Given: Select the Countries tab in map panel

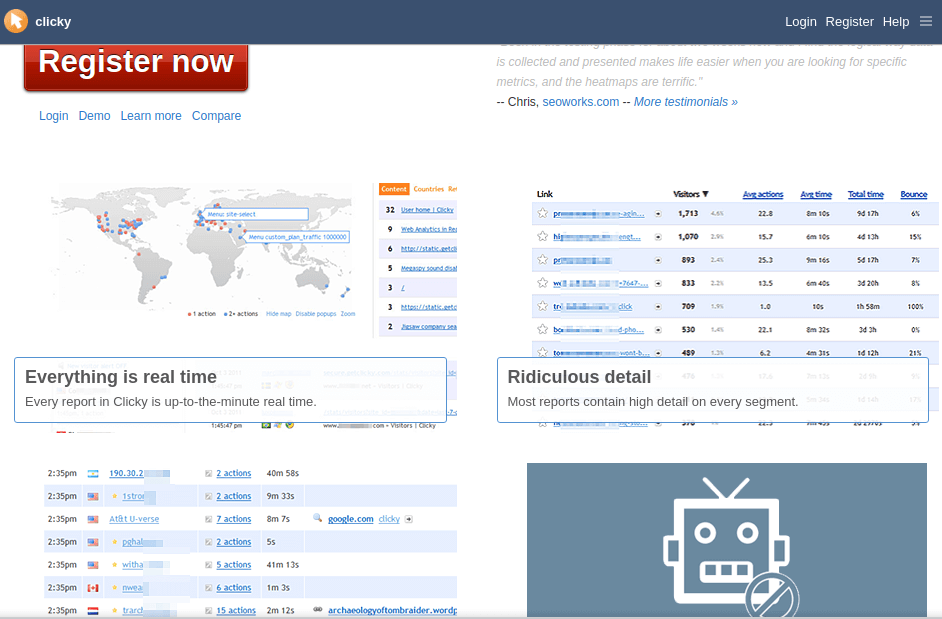Looking at the screenshot, I should pos(429,189).
